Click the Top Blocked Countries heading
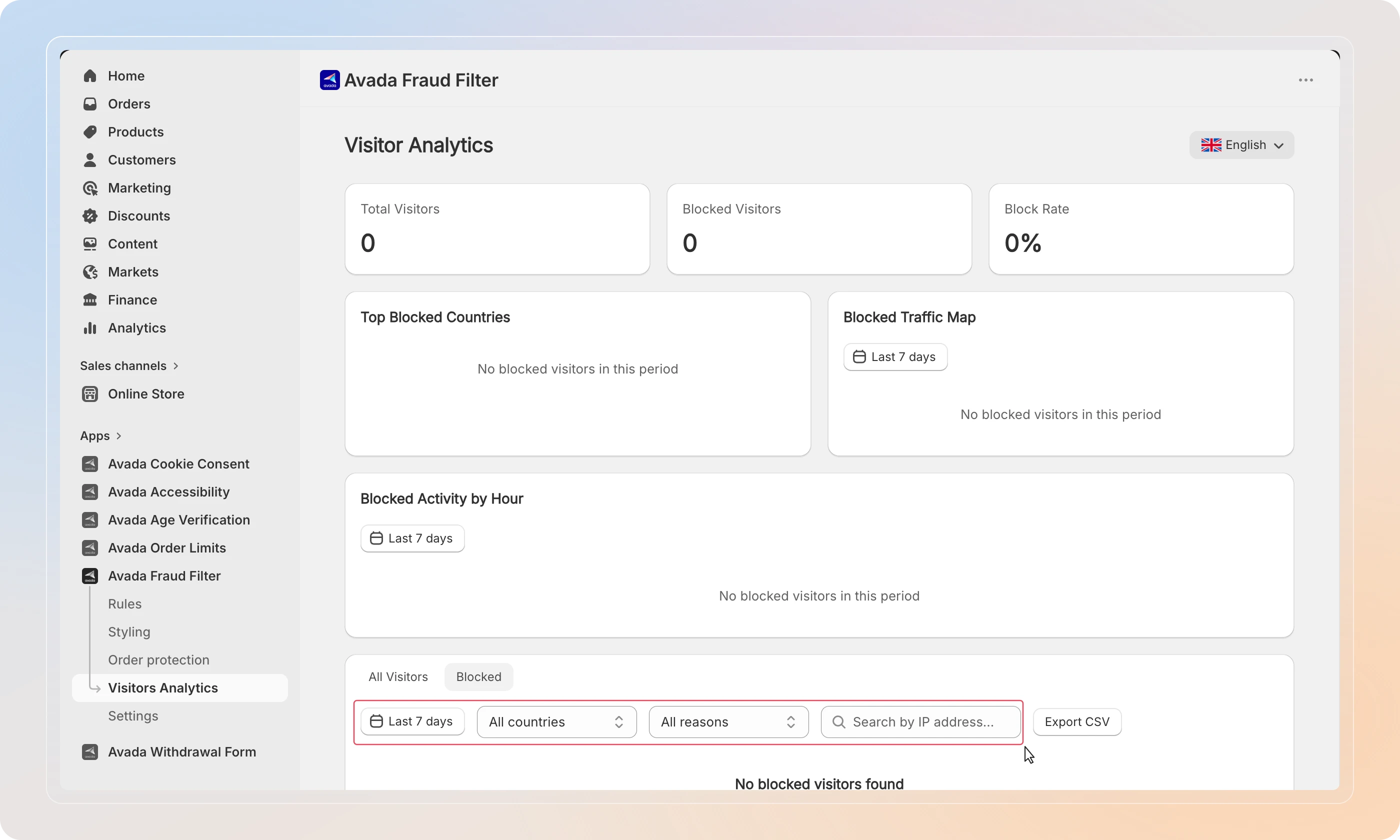The height and width of the screenshot is (840, 1400). pos(435,317)
